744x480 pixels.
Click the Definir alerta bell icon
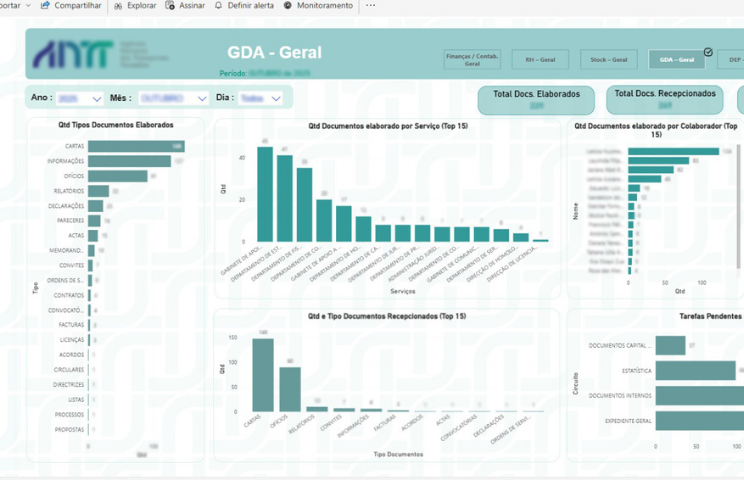point(219,6)
